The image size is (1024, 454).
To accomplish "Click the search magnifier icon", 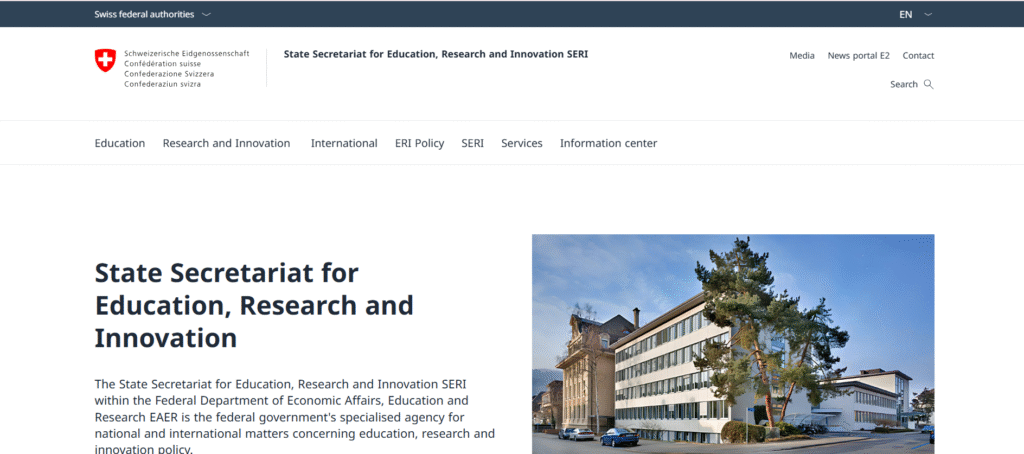I will click(929, 84).
